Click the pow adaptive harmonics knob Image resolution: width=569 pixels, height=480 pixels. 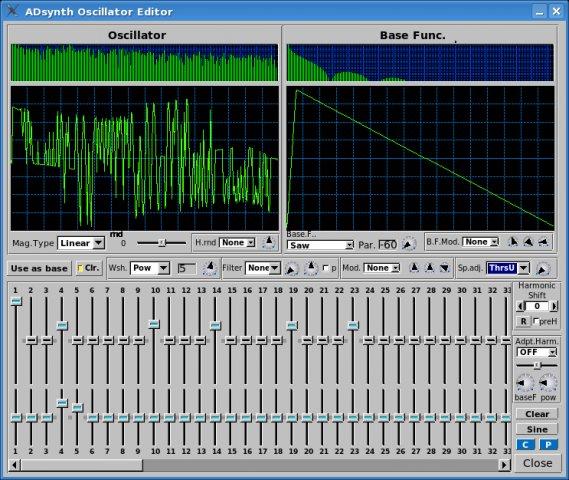547,383
